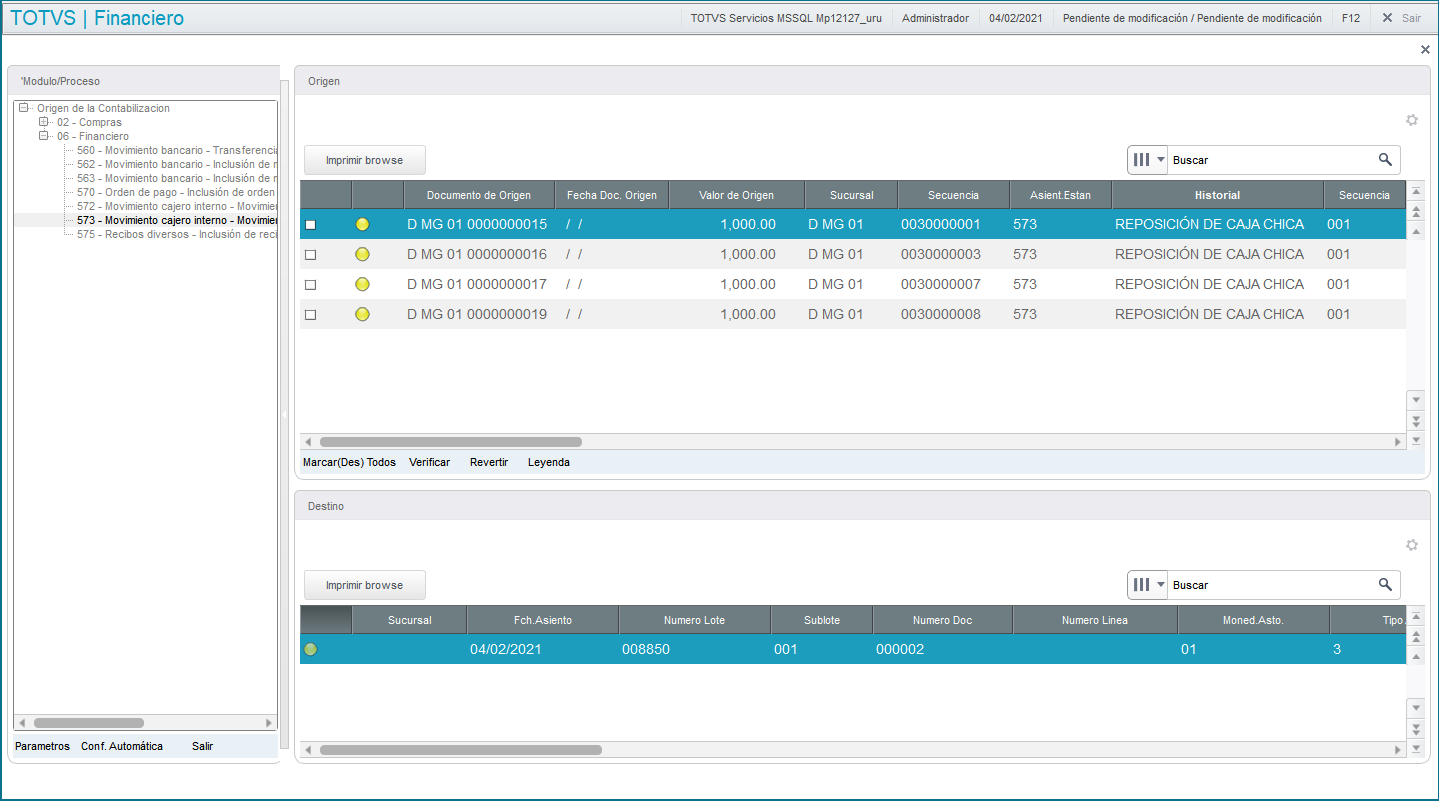Screen dimensions: 1439x801
Task: Click the Sair exit button in header
Action: pos(1401,18)
